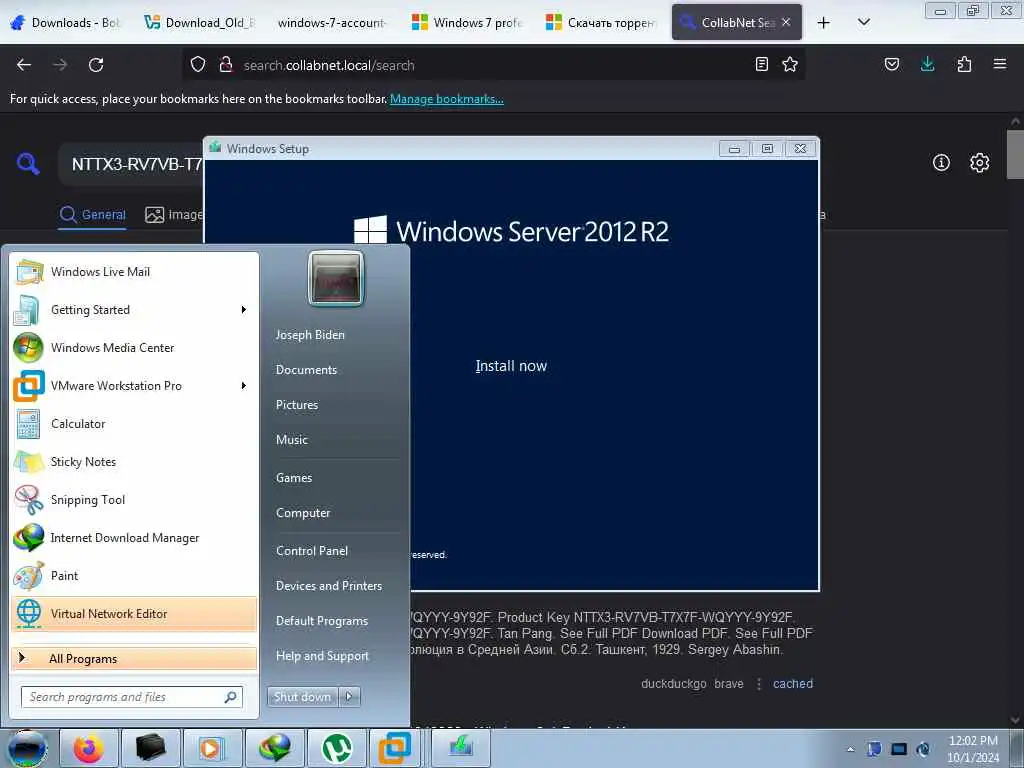Switch to Скачать торрент tab
The height and width of the screenshot is (768, 1024).
pyautogui.click(x=601, y=22)
